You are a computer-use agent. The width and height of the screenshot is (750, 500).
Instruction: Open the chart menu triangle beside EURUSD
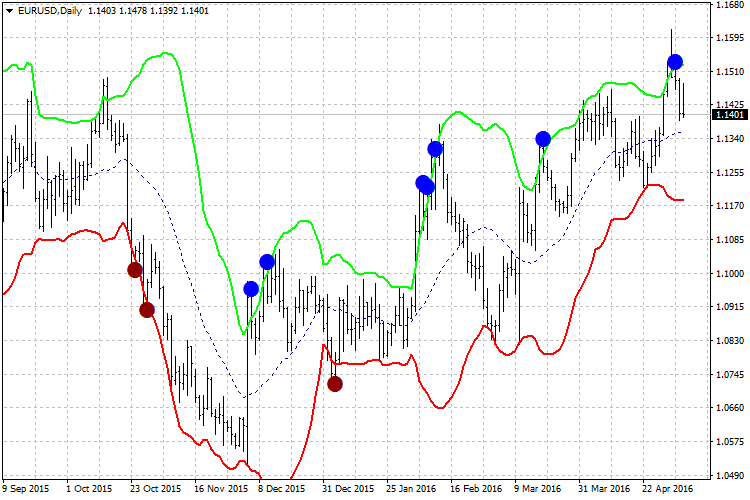(9, 11)
